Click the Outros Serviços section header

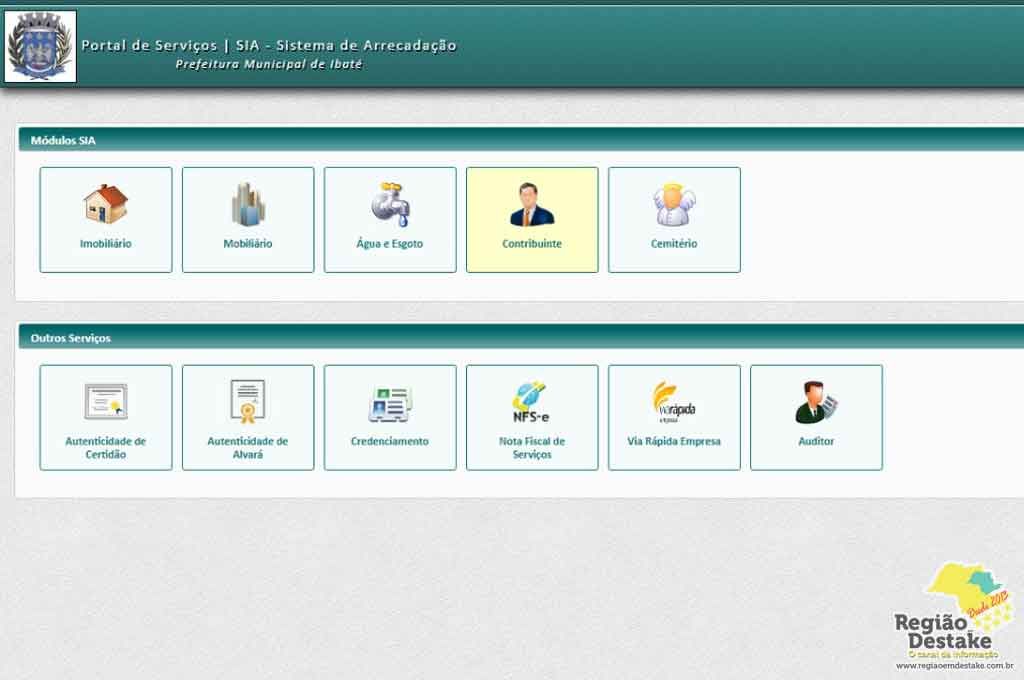pos(70,338)
